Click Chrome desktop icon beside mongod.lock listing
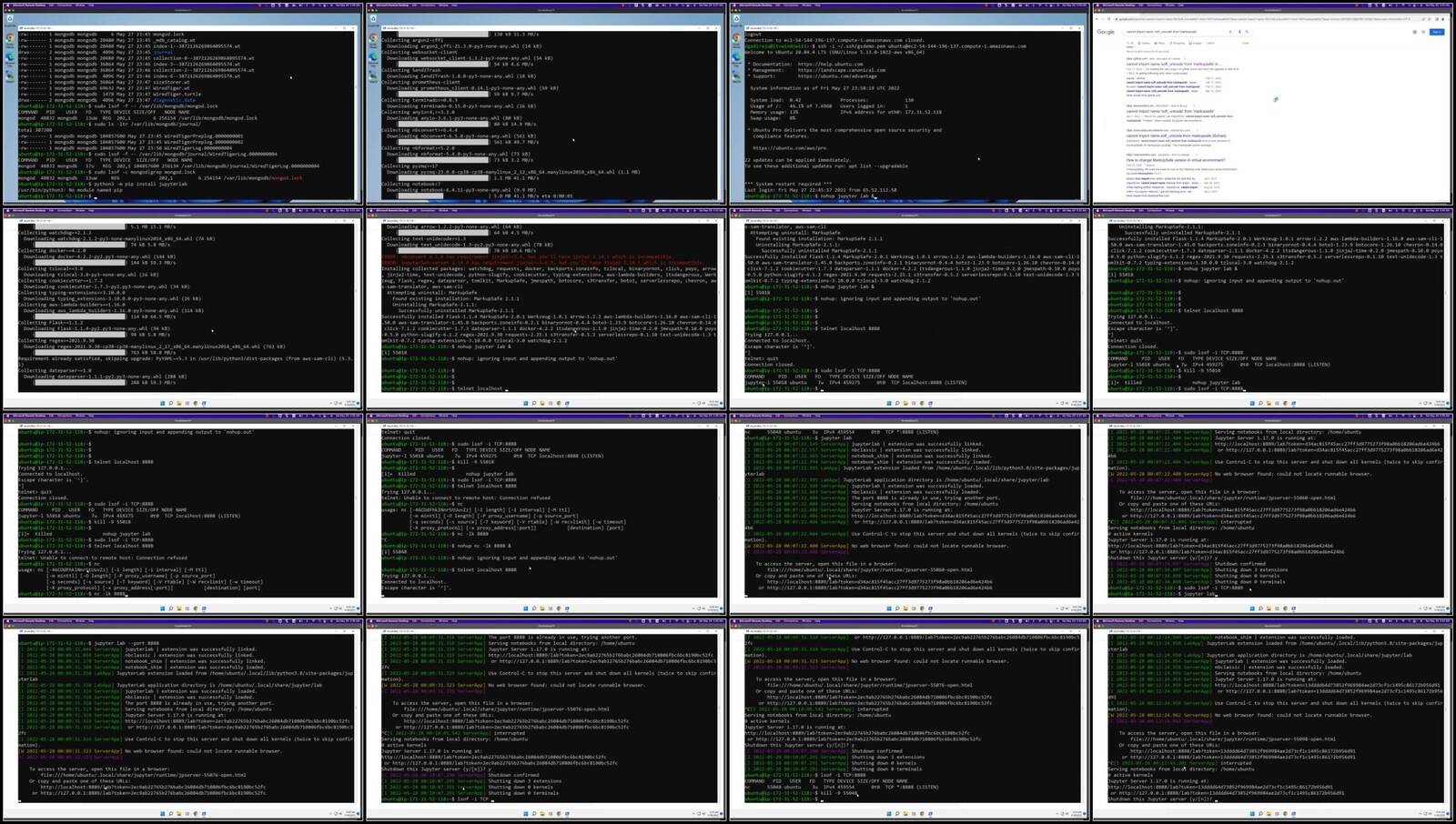Viewport: 1456px width, 824px height. pos(10,38)
